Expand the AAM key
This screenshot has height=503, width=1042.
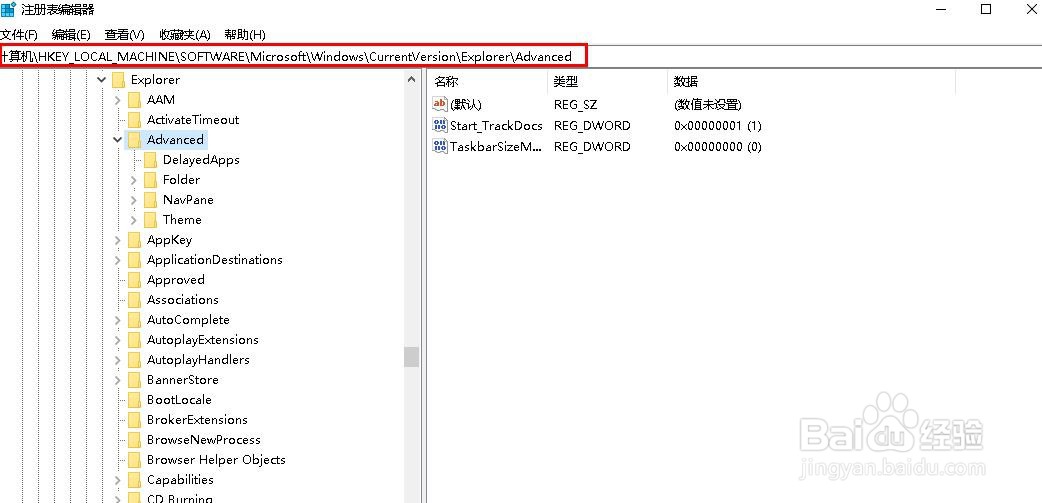coord(118,100)
